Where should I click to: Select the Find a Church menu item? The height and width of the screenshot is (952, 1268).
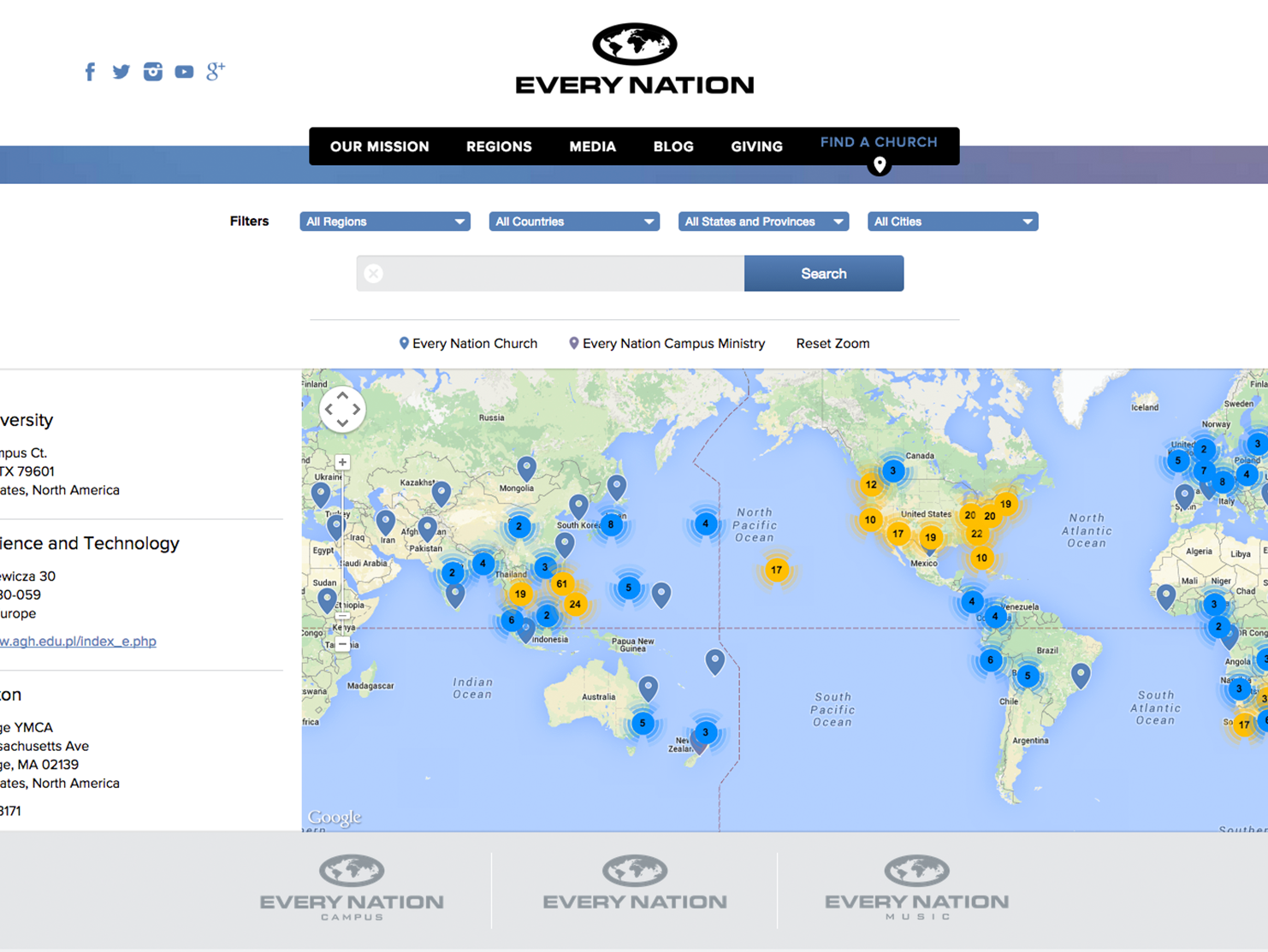879,143
